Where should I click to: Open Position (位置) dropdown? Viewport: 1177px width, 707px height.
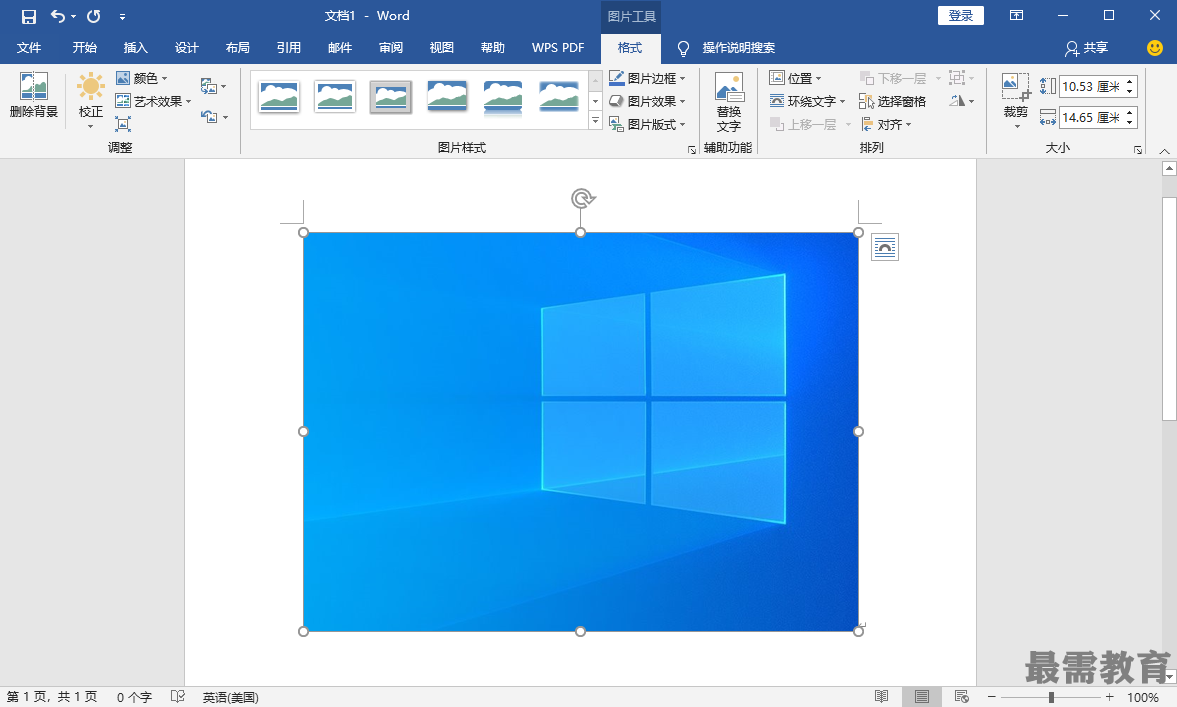(796, 78)
